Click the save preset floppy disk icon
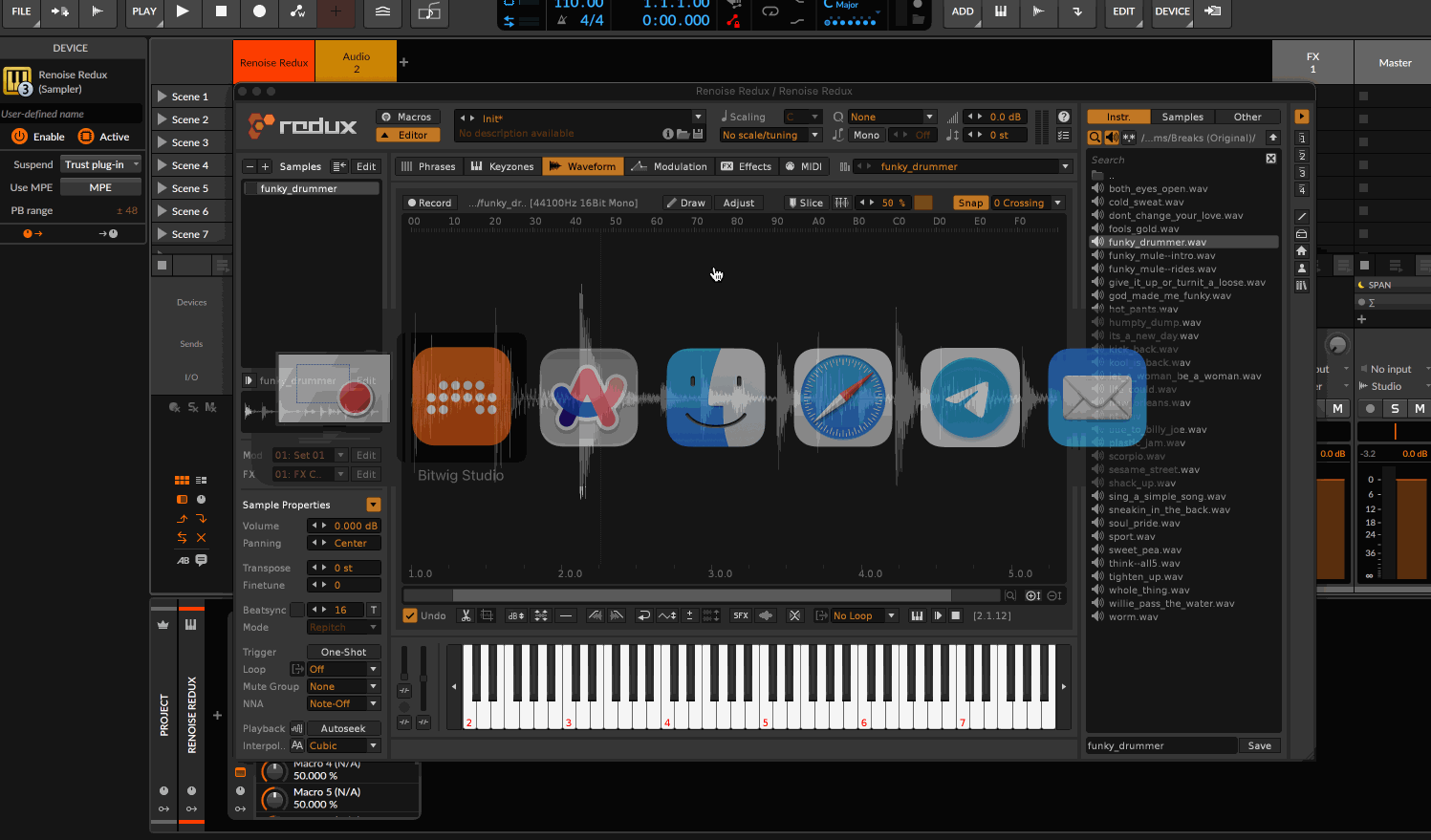Viewport: 1431px width, 840px height. tap(698, 134)
